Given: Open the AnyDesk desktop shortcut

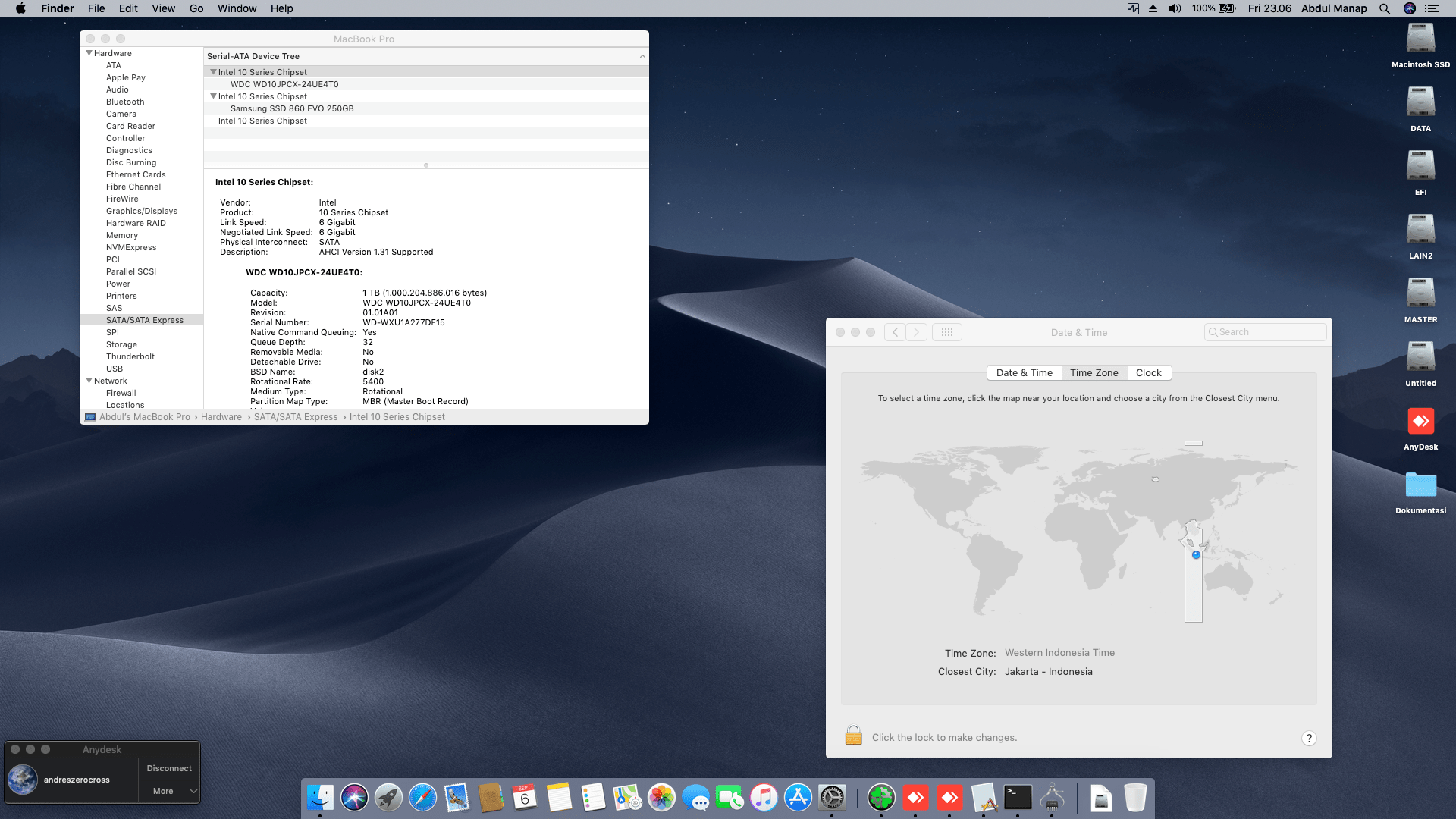Looking at the screenshot, I should [1420, 422].
